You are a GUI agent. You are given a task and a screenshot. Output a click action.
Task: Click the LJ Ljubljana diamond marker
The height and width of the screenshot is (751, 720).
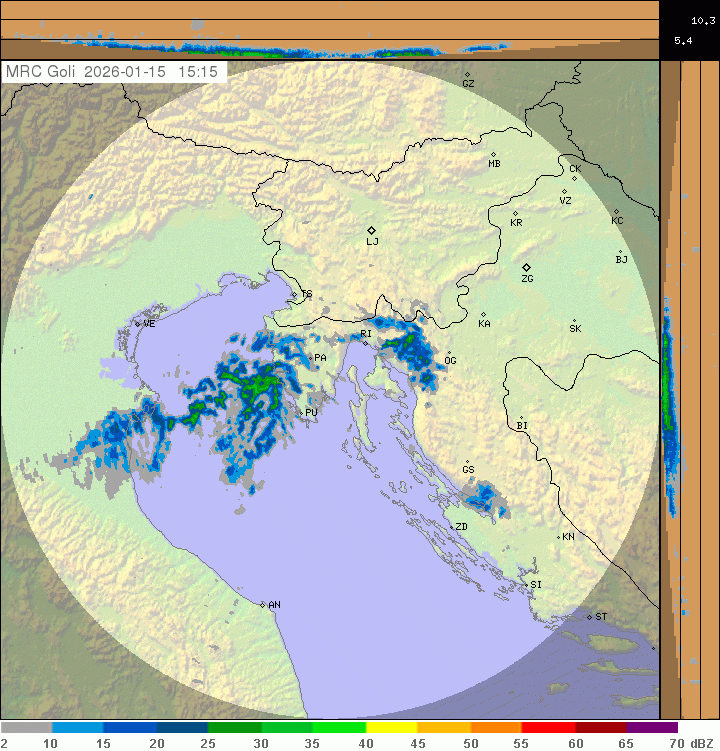371,230
